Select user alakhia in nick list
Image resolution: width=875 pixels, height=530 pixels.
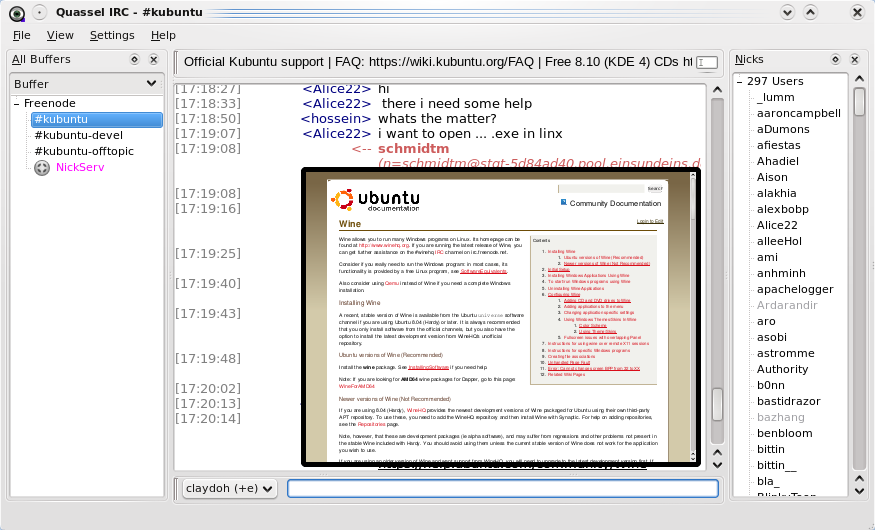pos(776,194)
